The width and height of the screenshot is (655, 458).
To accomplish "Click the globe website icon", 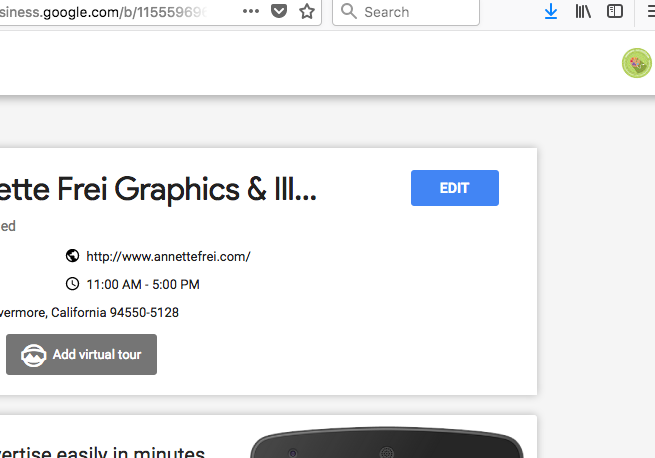I will tap(72, 256).
